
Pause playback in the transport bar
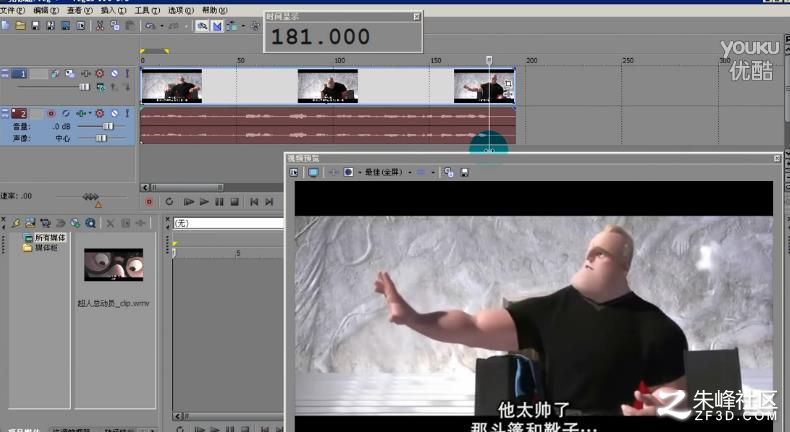click(x=219, y=202)
